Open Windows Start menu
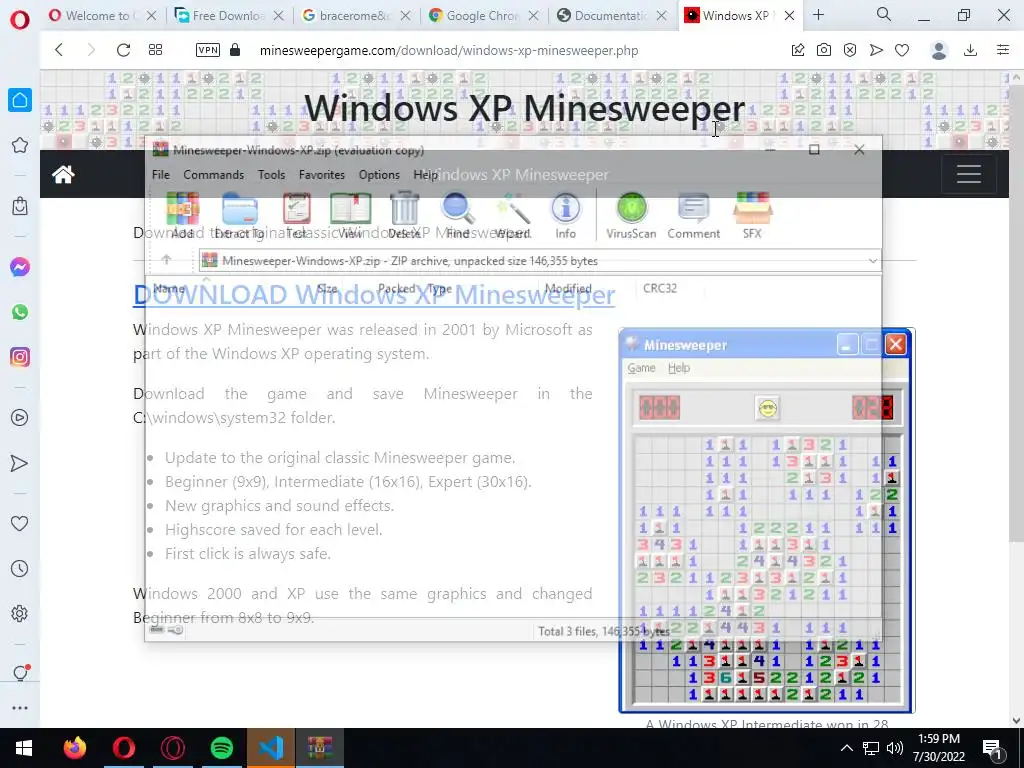Screen dimensions: 1024x768 coord(24,748)
